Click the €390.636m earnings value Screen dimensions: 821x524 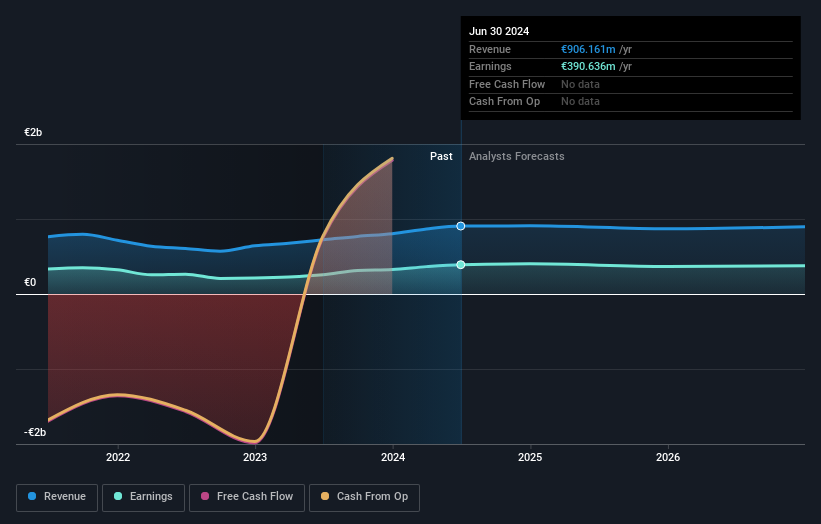click(588, 66)
